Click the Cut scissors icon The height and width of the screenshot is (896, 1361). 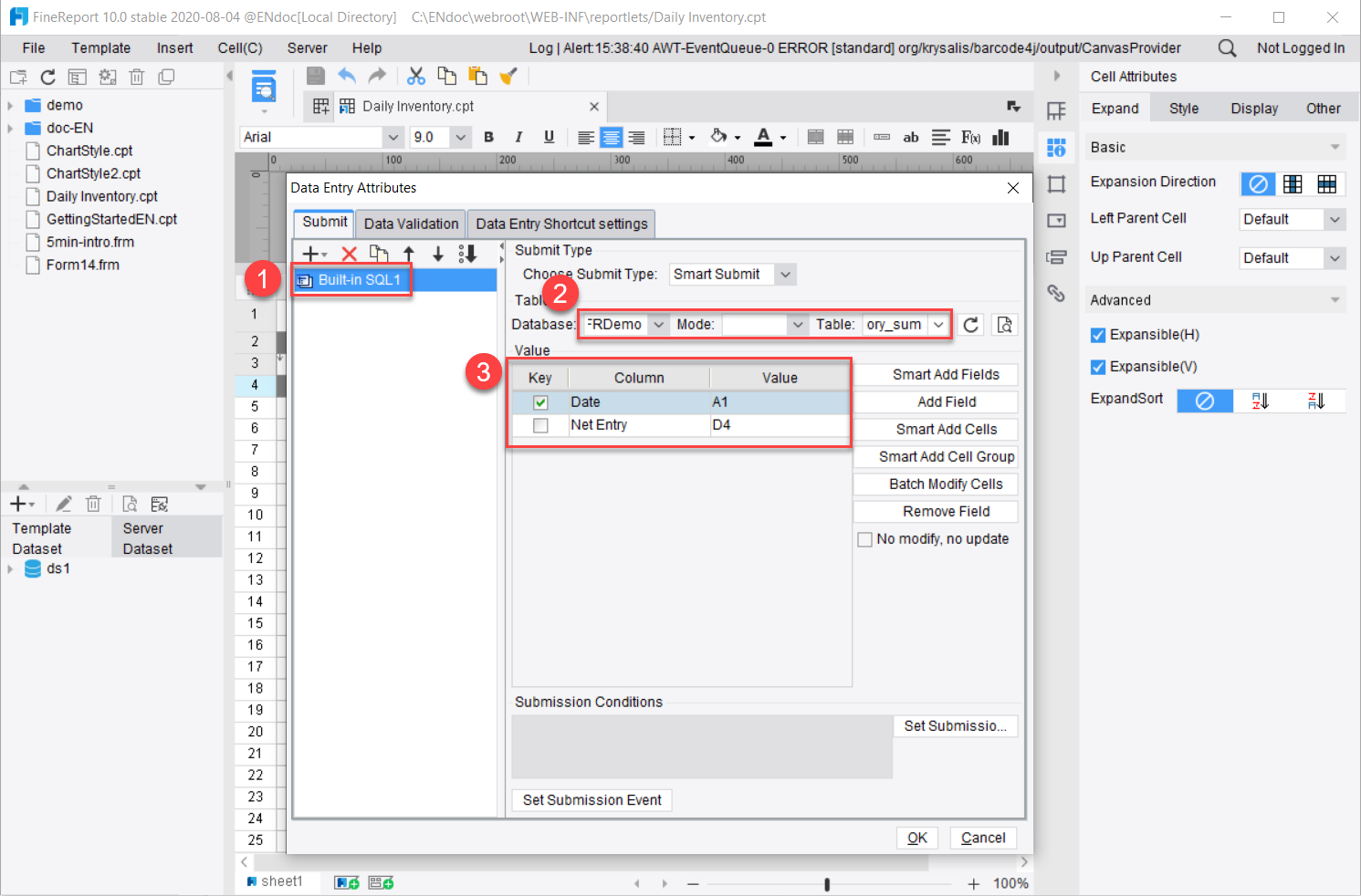pyautogui.click(x=416, y=76)
